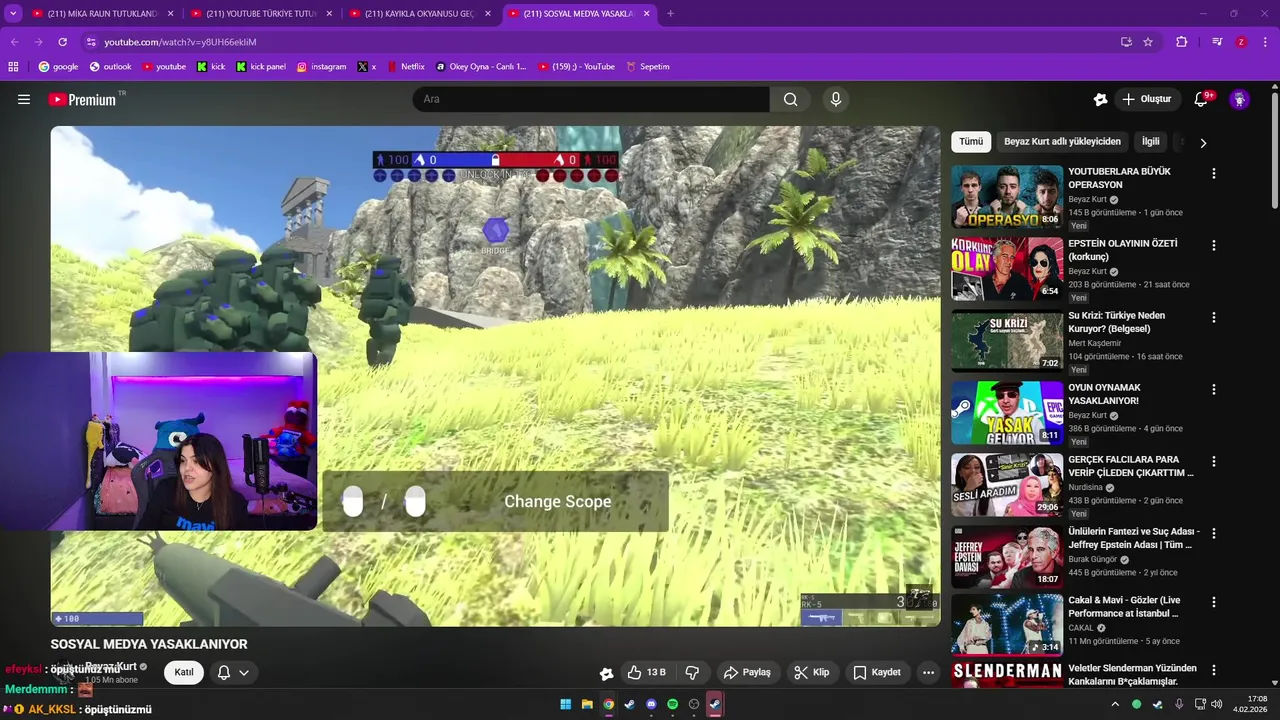Bookmark this page with star icon
The height and width of the screenshot is (720, 1280).
(x=1148, y=42)
